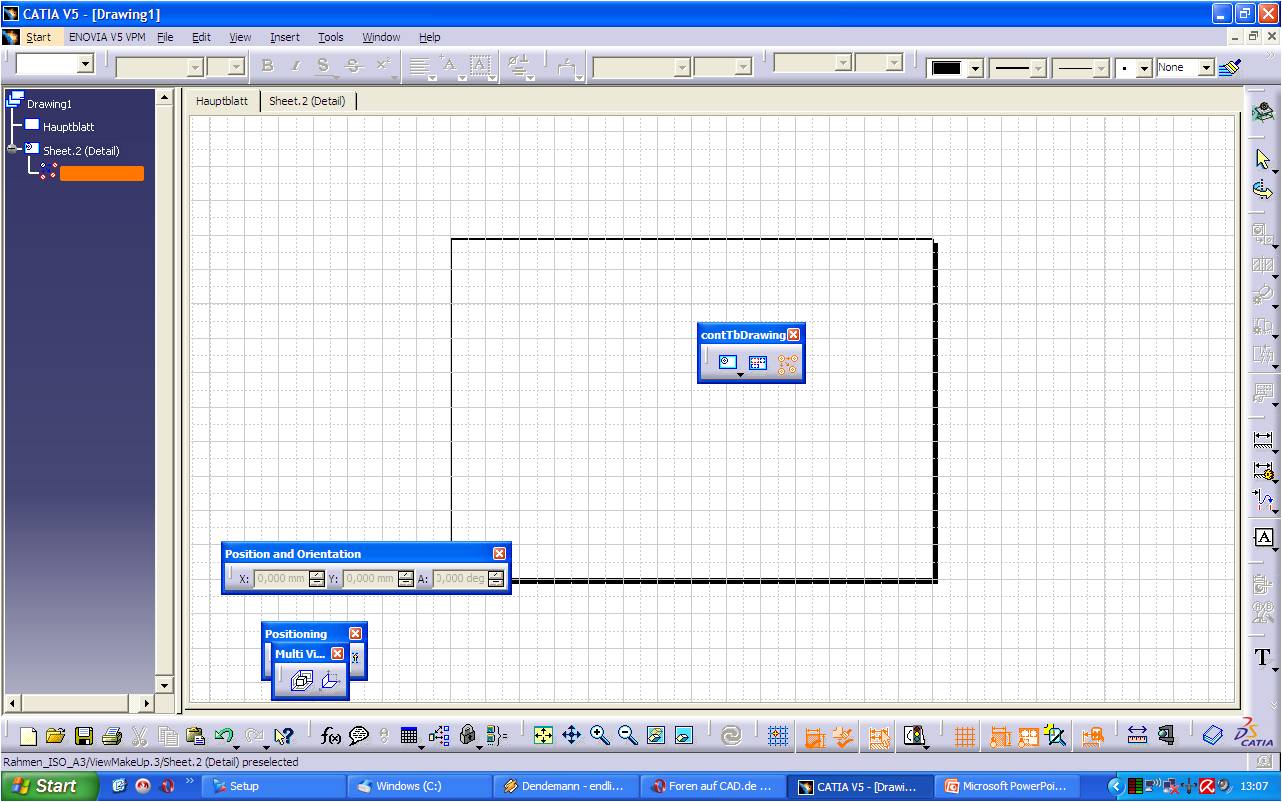1282x802 pixels.
Task: Click the Zoom Out magnifier
Action: pyautogui.click(x=627, y=736)
